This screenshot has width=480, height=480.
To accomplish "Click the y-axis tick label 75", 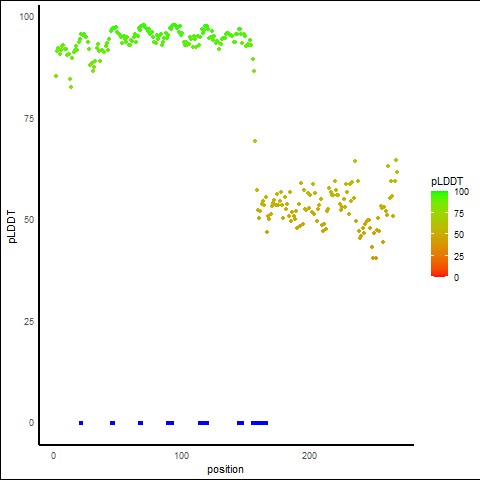I will pos(29,118).
